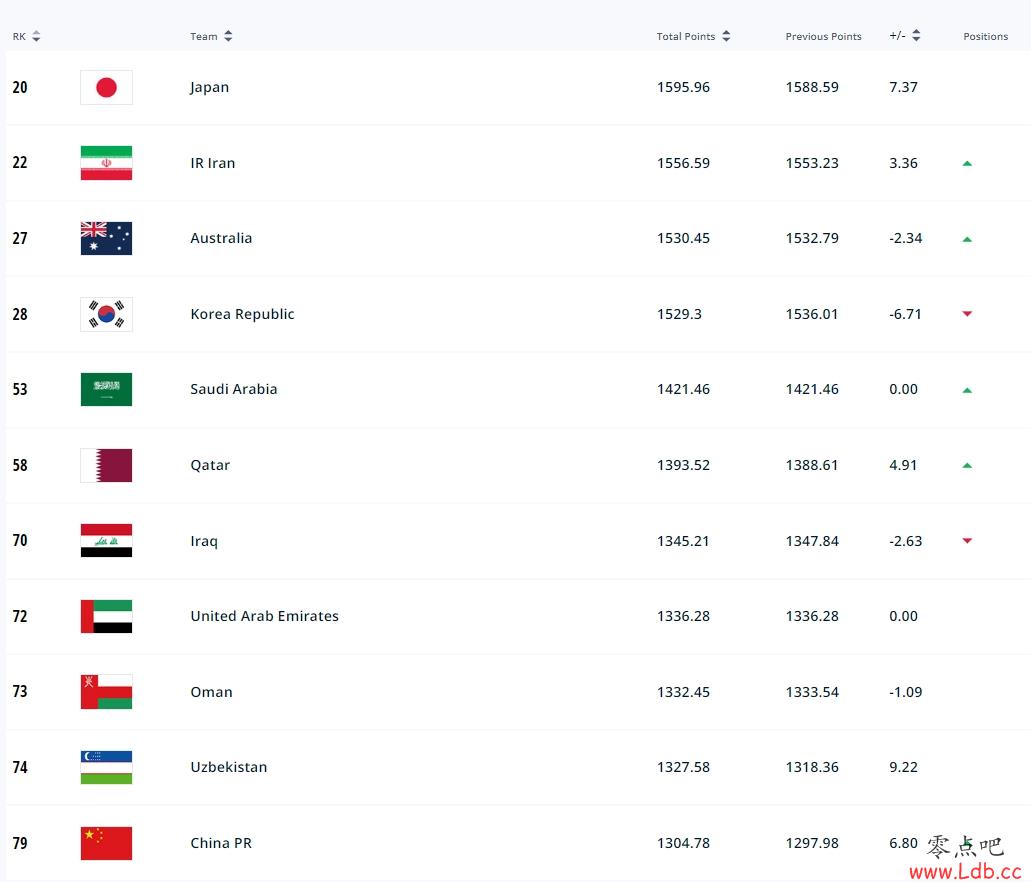This screenshot has width=1031, height=882.
Task: Click the Uzbekistan flag icon
Action: (107, 768)
